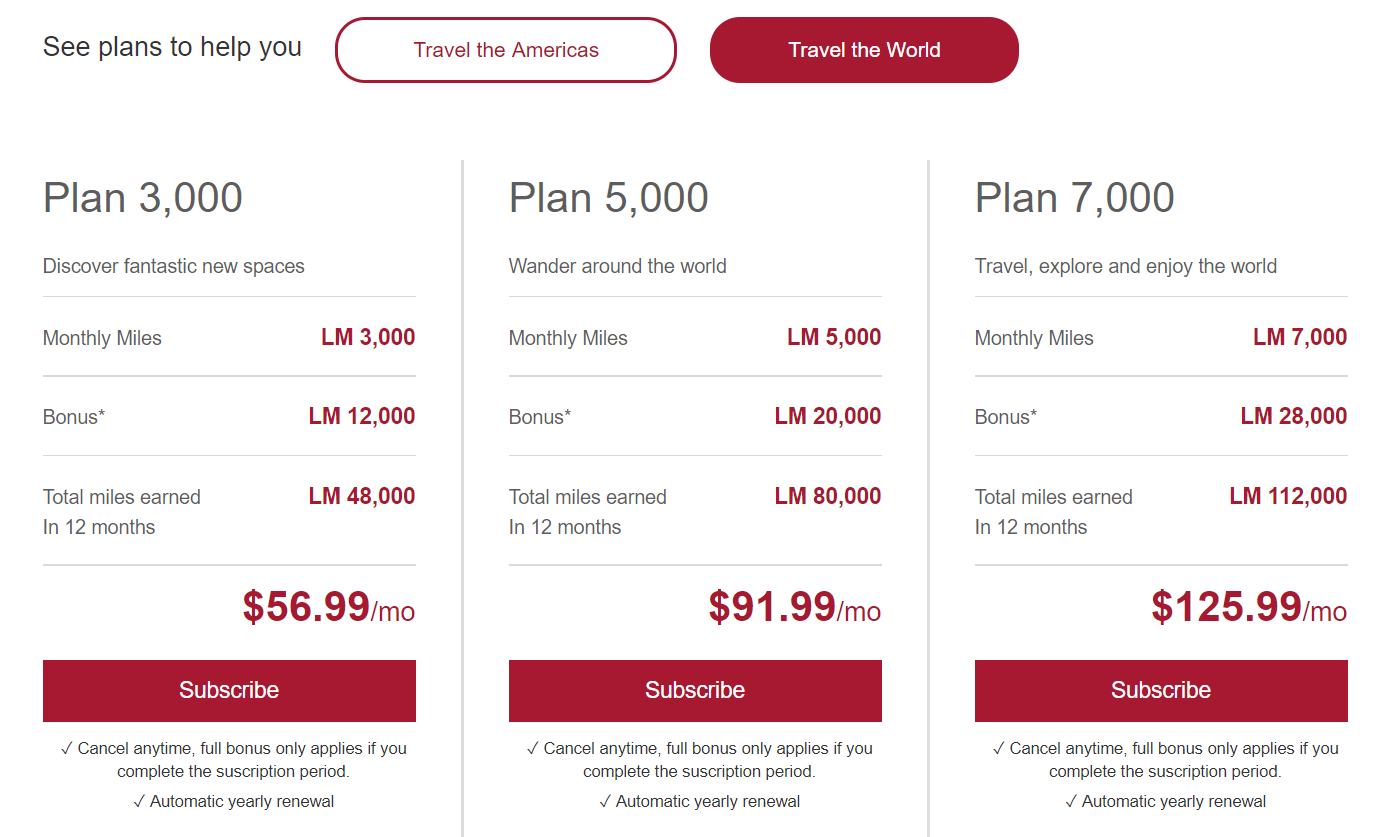Click the checkmark beside Plan 5,000 cancel anytime

pos(533,748)
